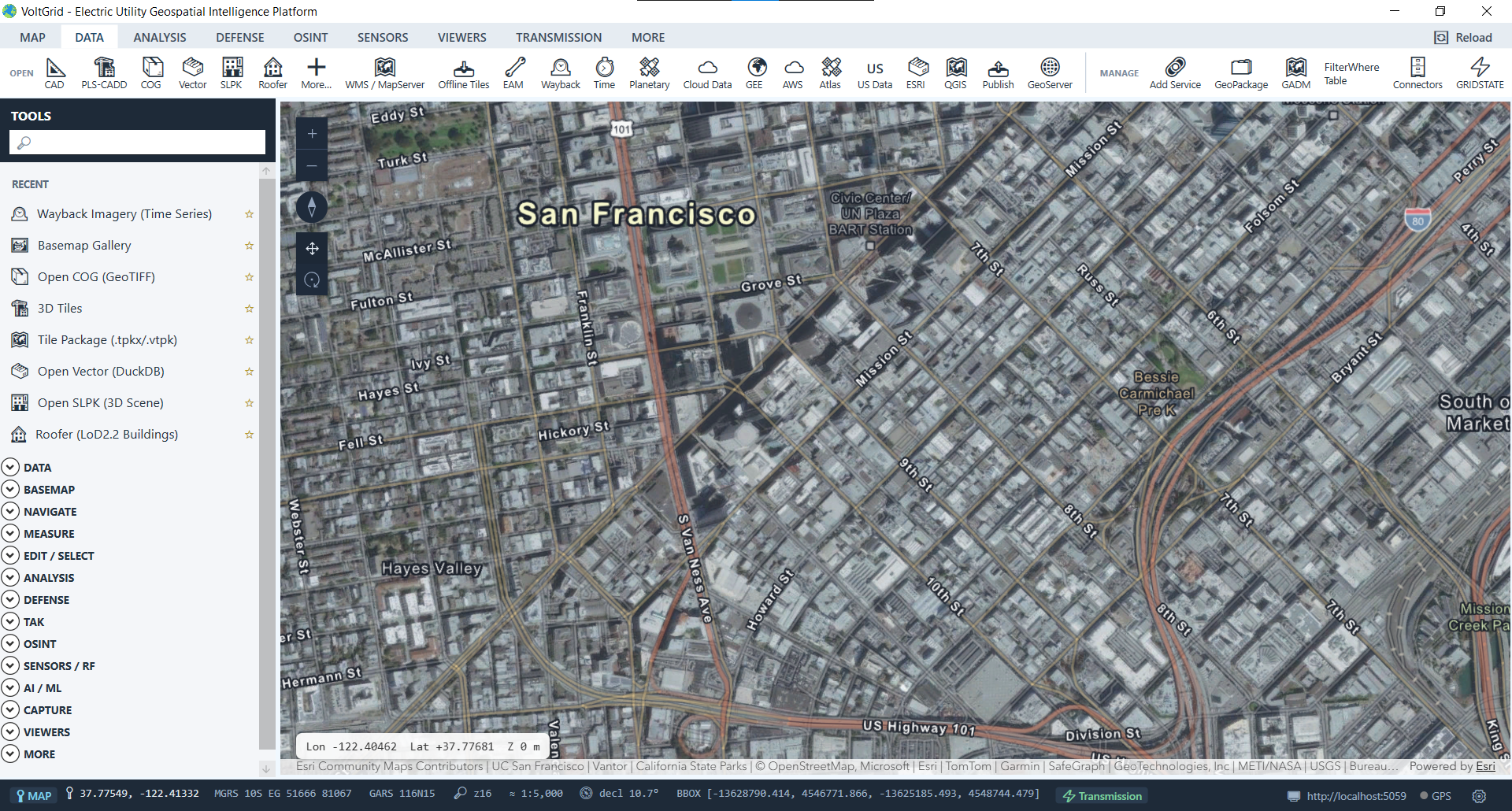Open the Vector data tool
This screenshot has height=811, width=1512.
pyautogui.click(x=193, y=73)
